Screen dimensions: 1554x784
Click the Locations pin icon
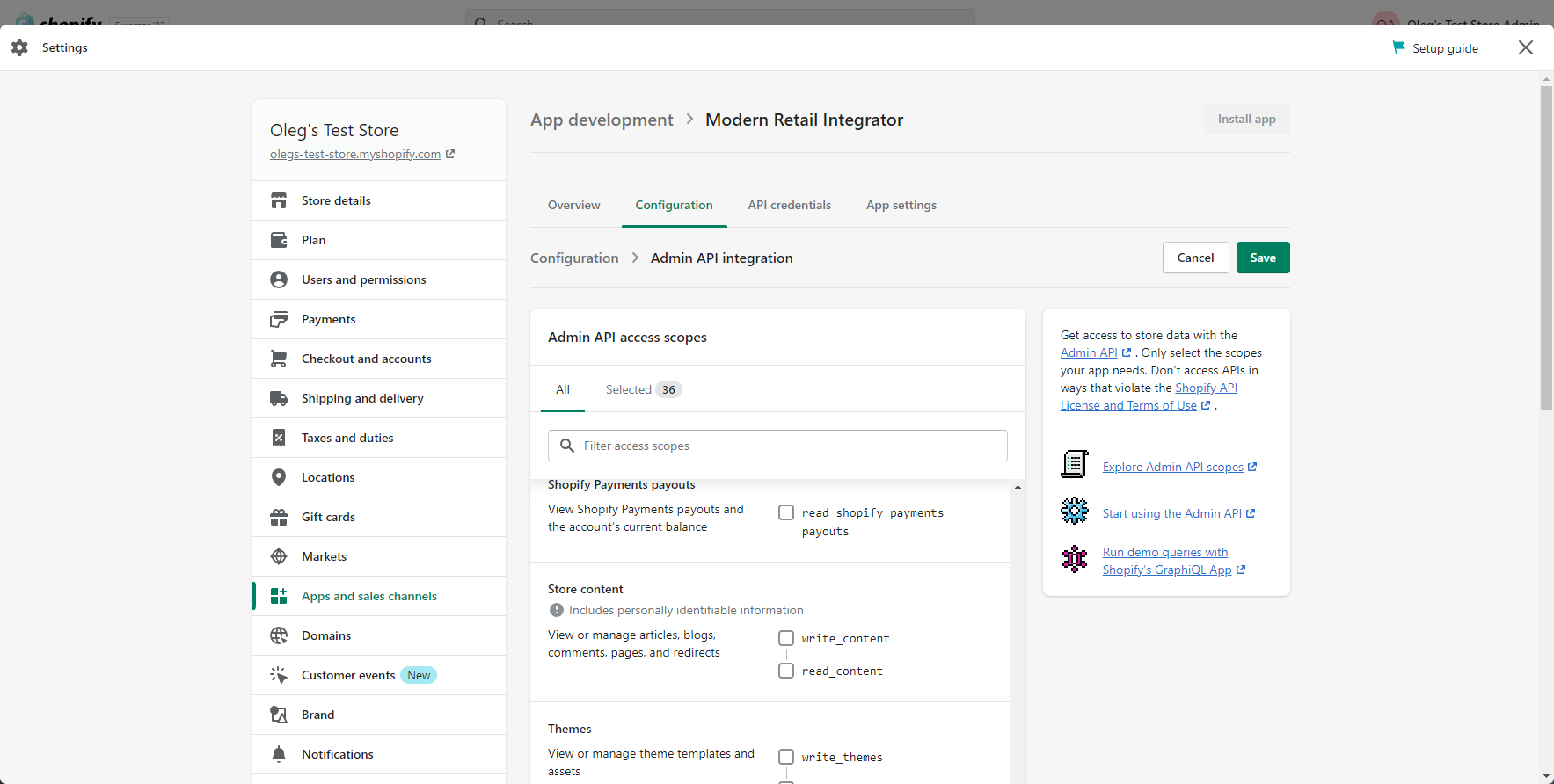click(x=279, y=477)
